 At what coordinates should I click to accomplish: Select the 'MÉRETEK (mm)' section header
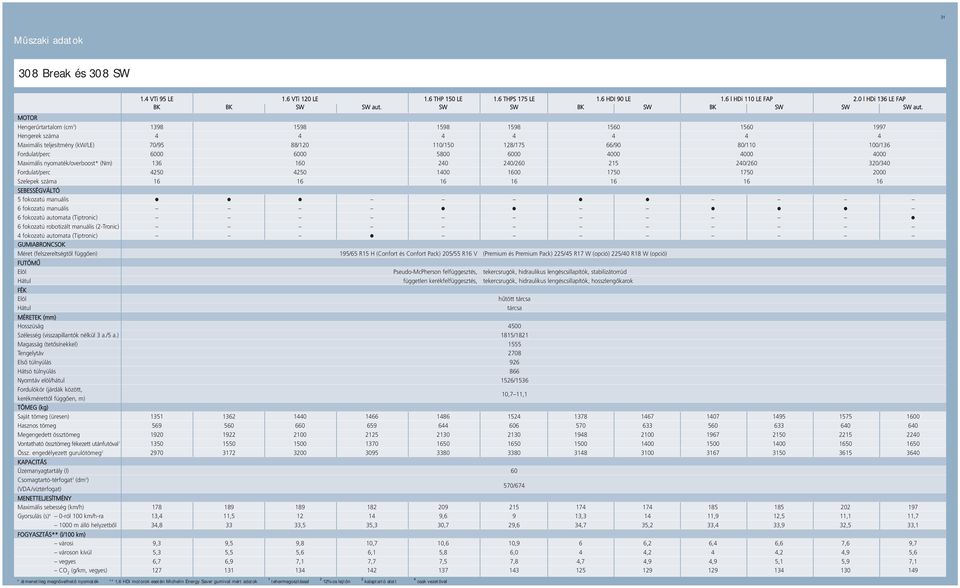pos(37,317)
